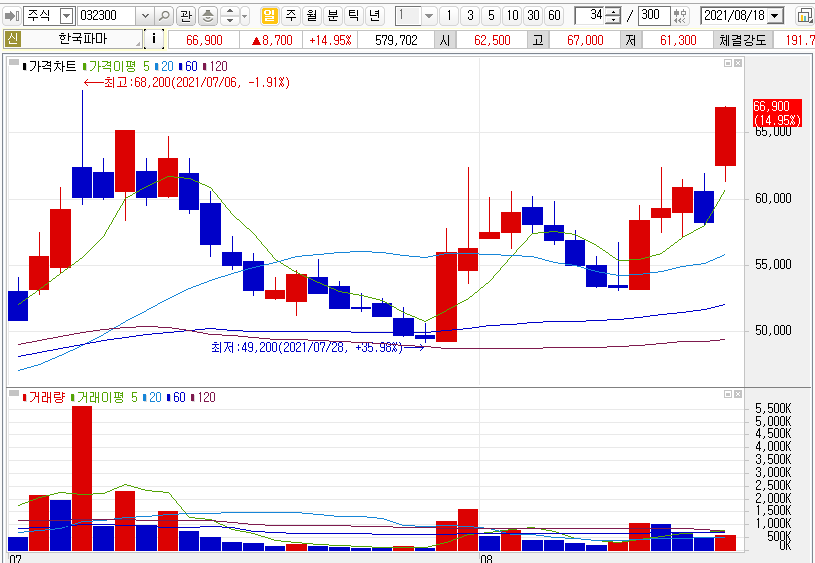Click the 120 moving average legend in price chart
Screen dimensions: 815x563
point(216,67)
